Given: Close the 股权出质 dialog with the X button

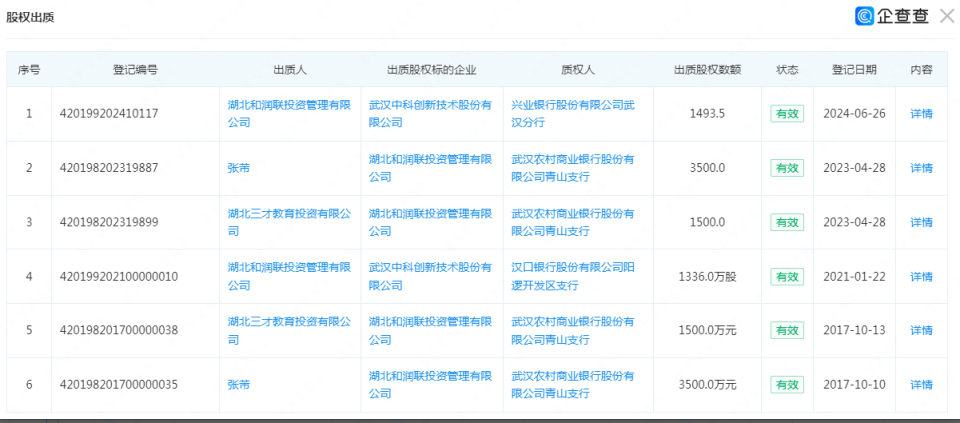Looking at the screenshot, I should click(947, 16).
